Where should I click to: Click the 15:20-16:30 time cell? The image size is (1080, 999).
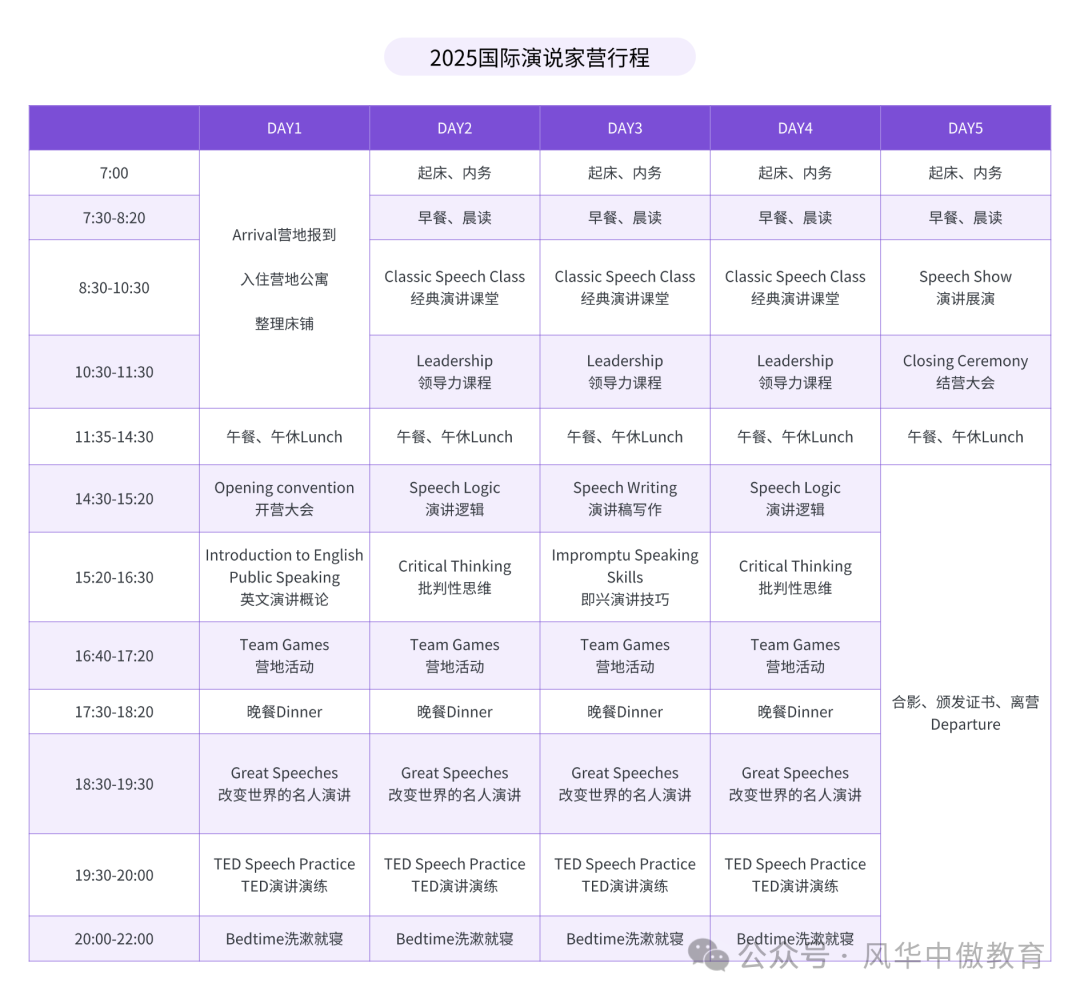114,577
